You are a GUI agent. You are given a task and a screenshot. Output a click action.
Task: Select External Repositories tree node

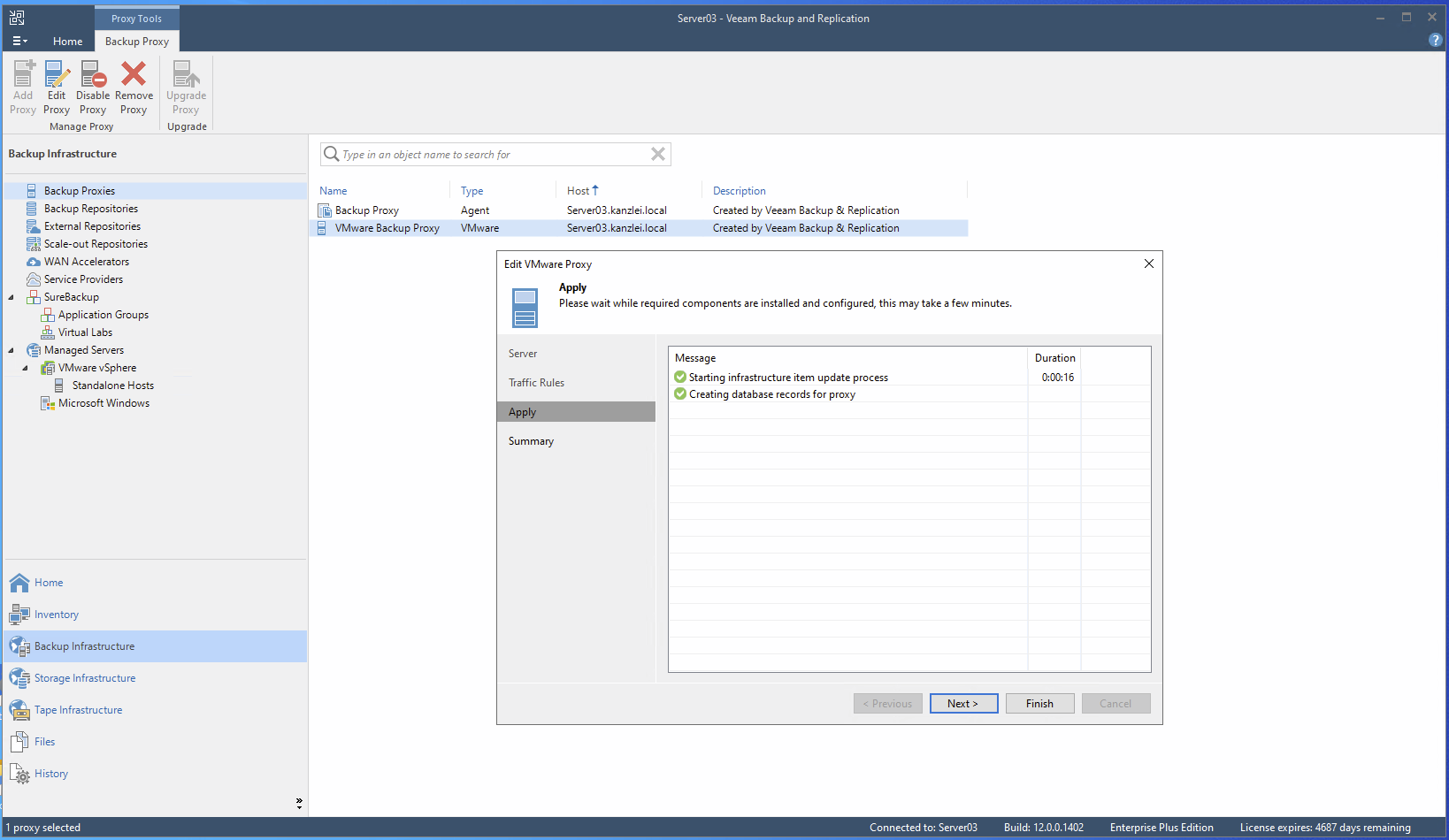pos(92,226)
